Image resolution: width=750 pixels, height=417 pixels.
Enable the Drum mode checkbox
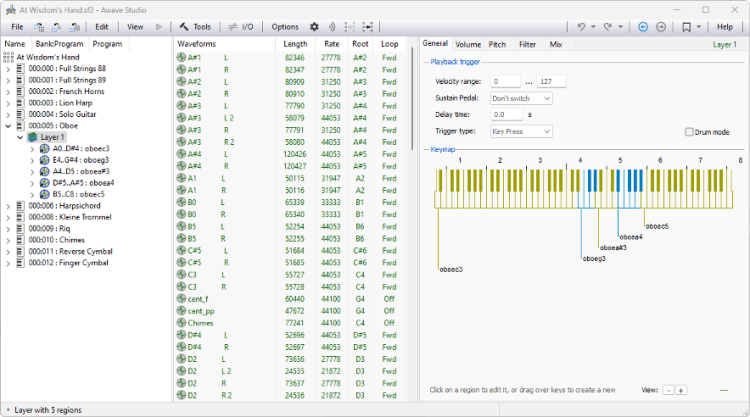[689, 132]
